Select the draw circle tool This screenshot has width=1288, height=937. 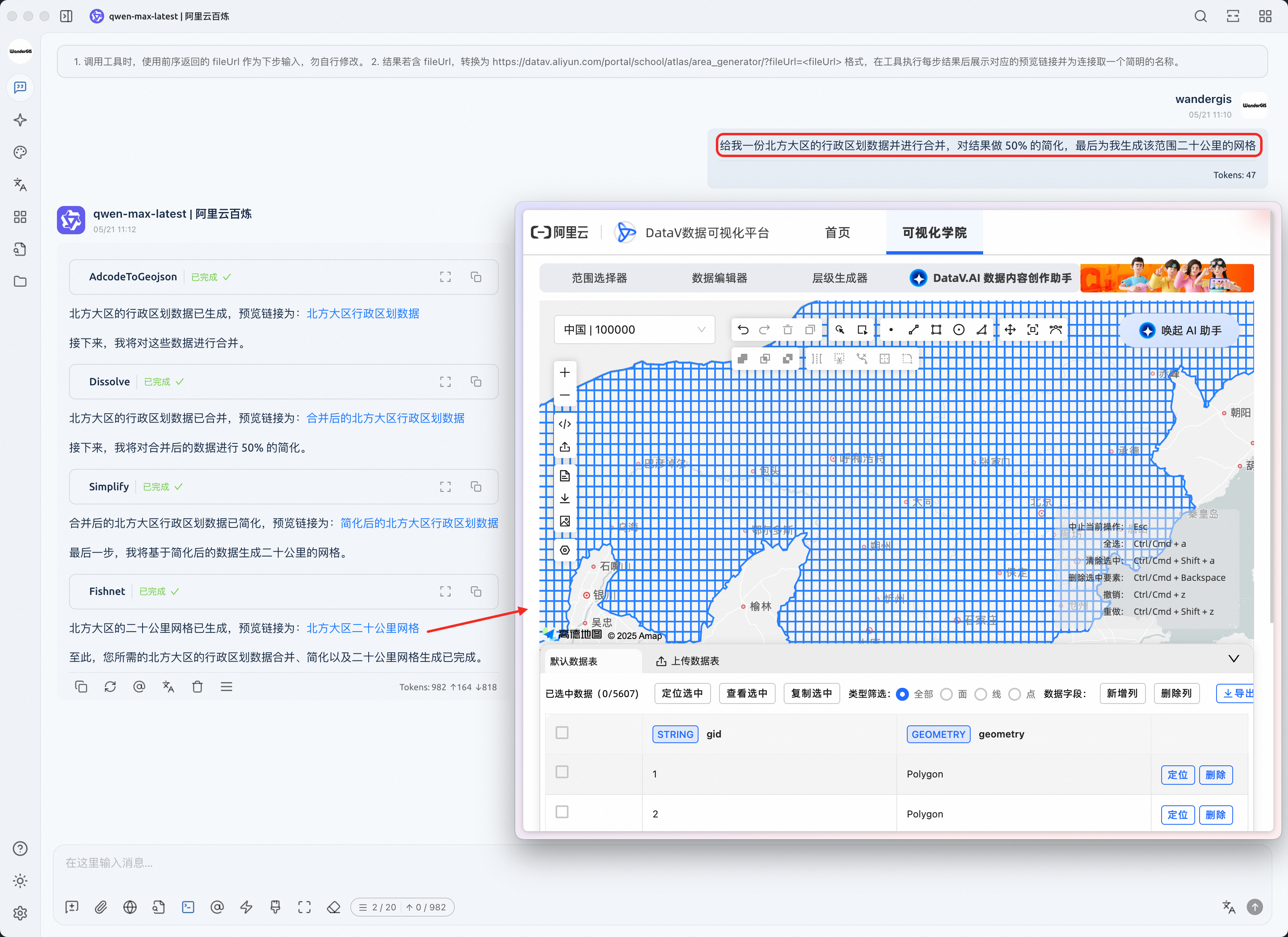[959, 330]
